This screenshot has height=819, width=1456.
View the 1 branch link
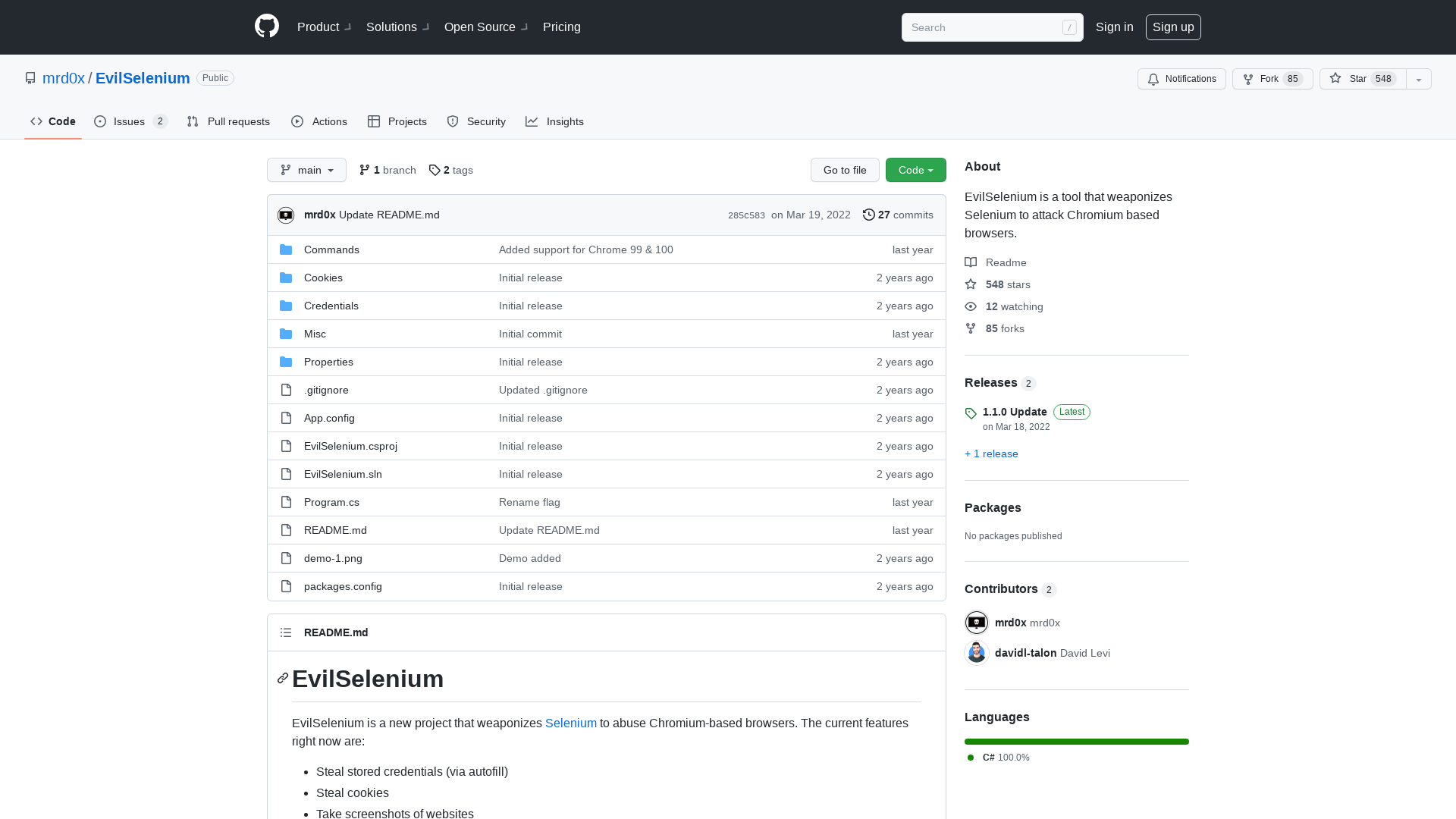click(388, 170)
